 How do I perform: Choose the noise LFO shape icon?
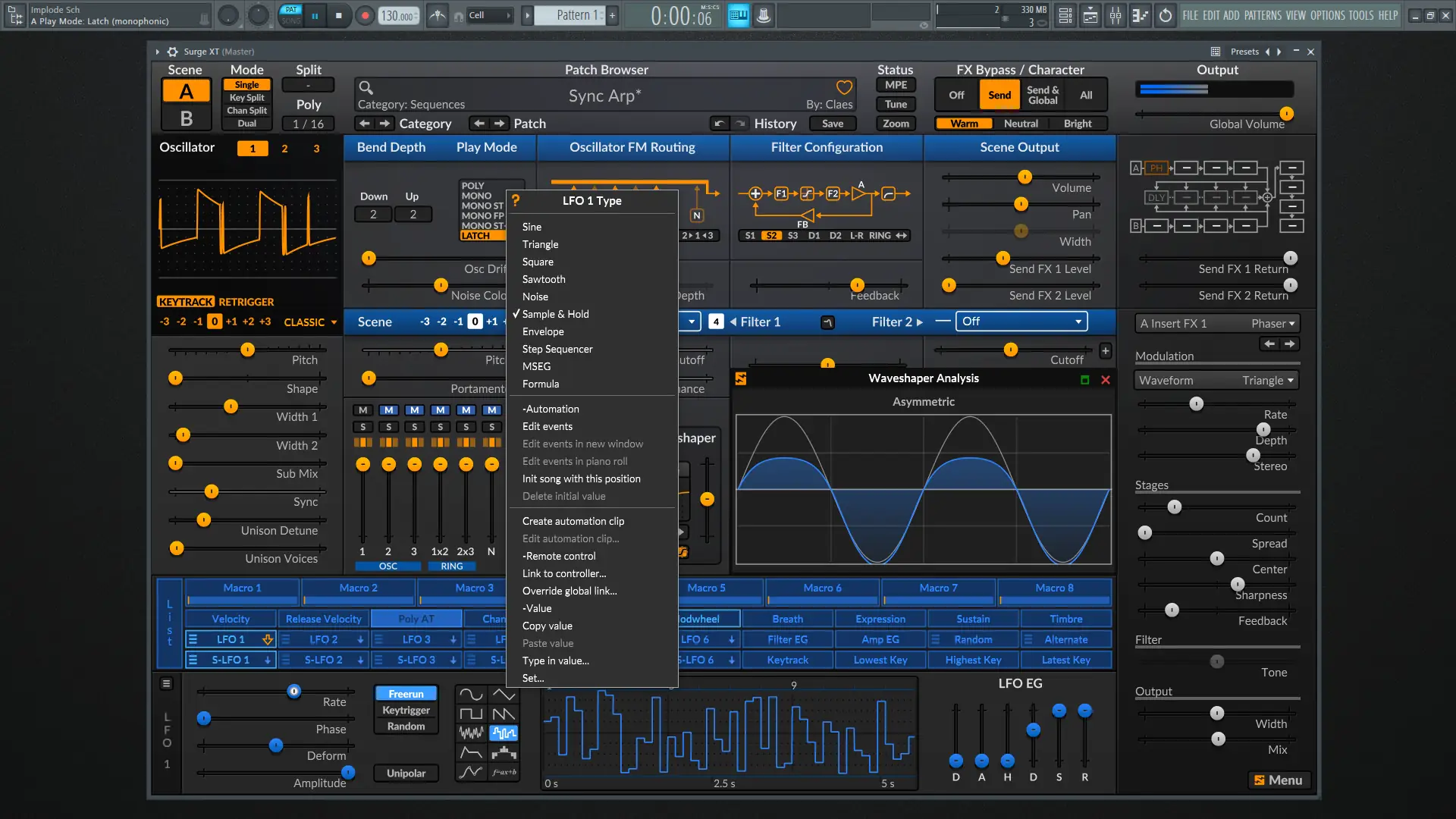470,733
